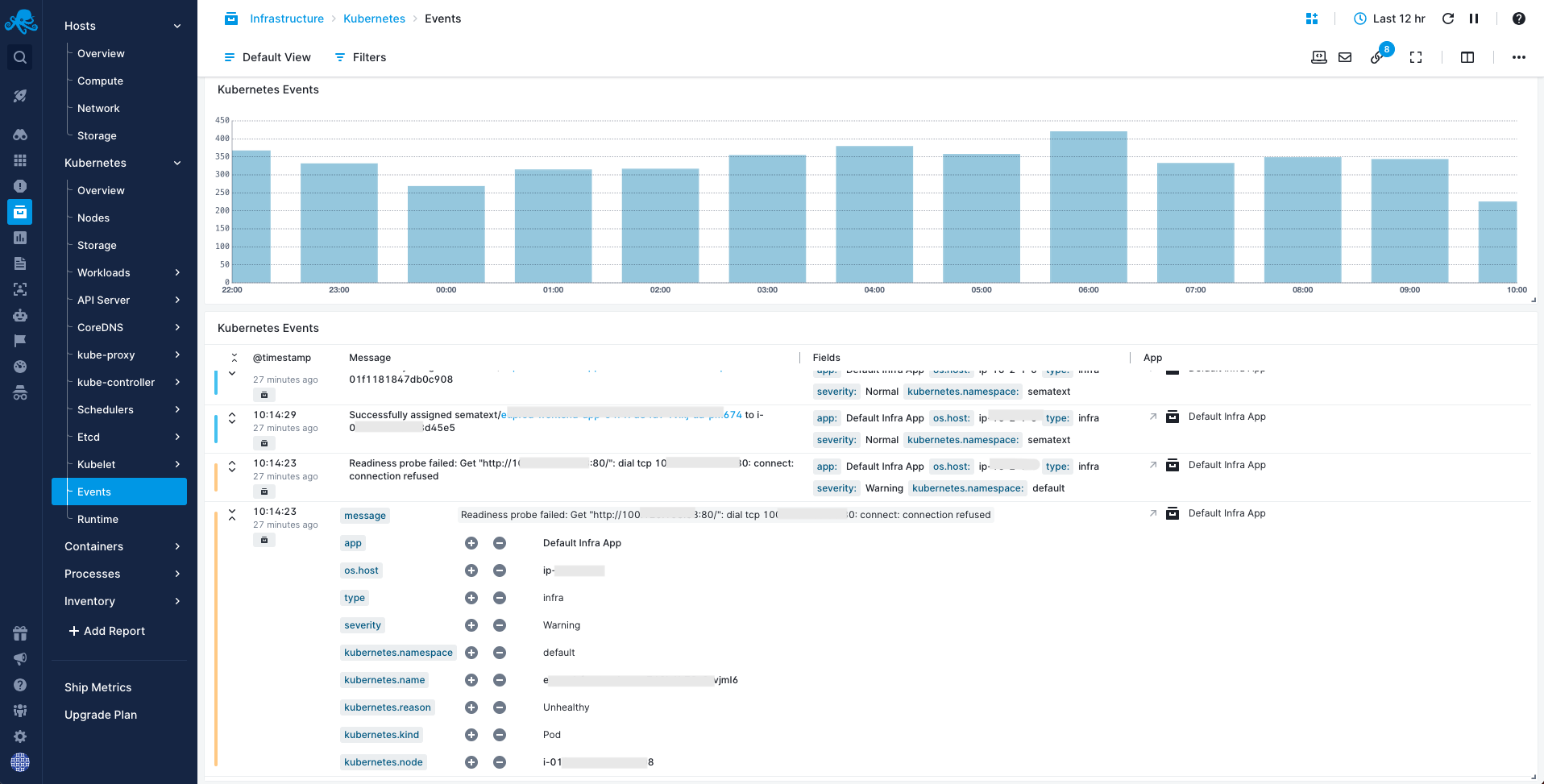Collapse the Kubernetes sidebar section
This screenshot has width=1544, height=784.
click(177, 163)
